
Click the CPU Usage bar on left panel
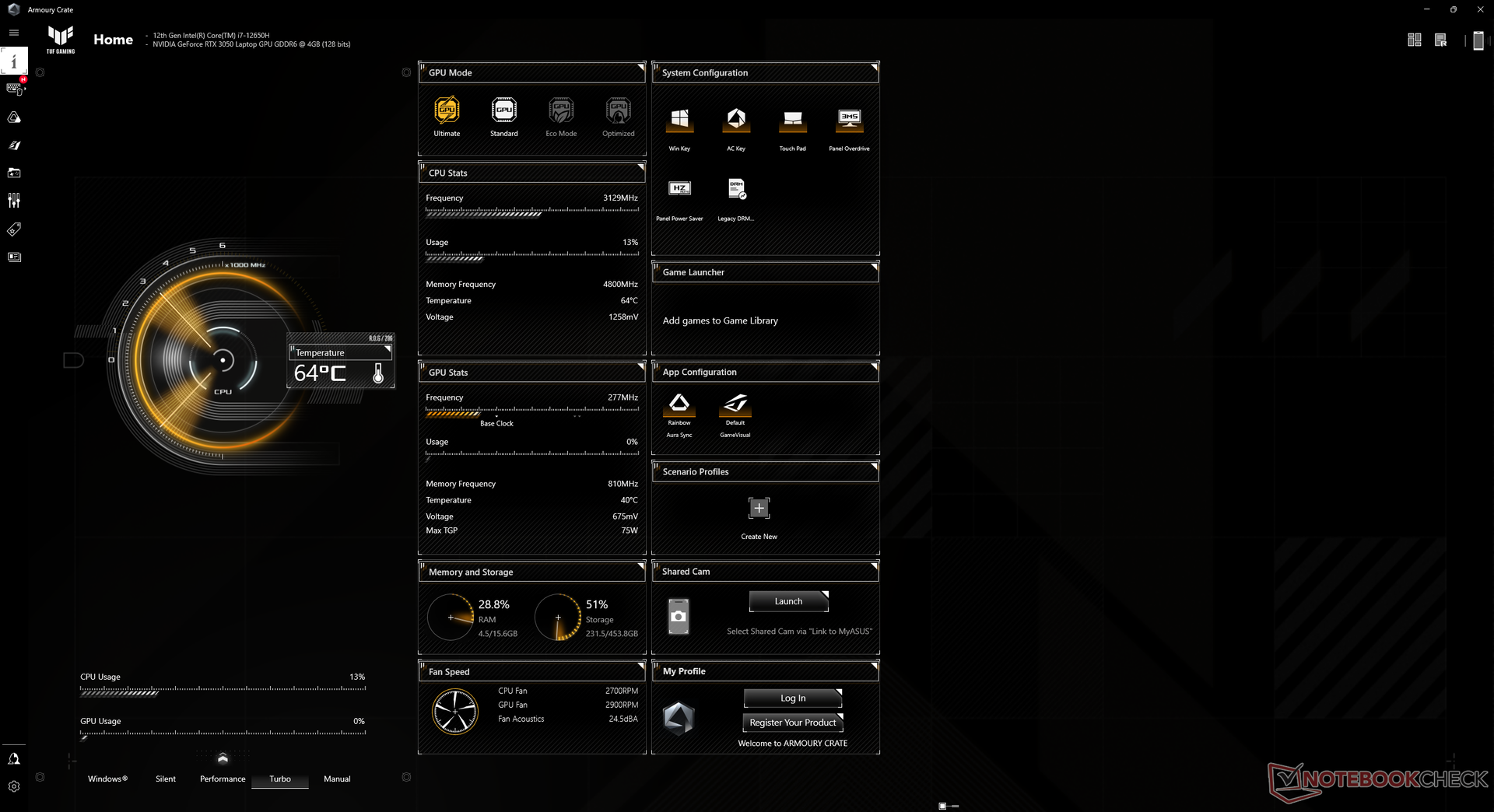(223, 691)
